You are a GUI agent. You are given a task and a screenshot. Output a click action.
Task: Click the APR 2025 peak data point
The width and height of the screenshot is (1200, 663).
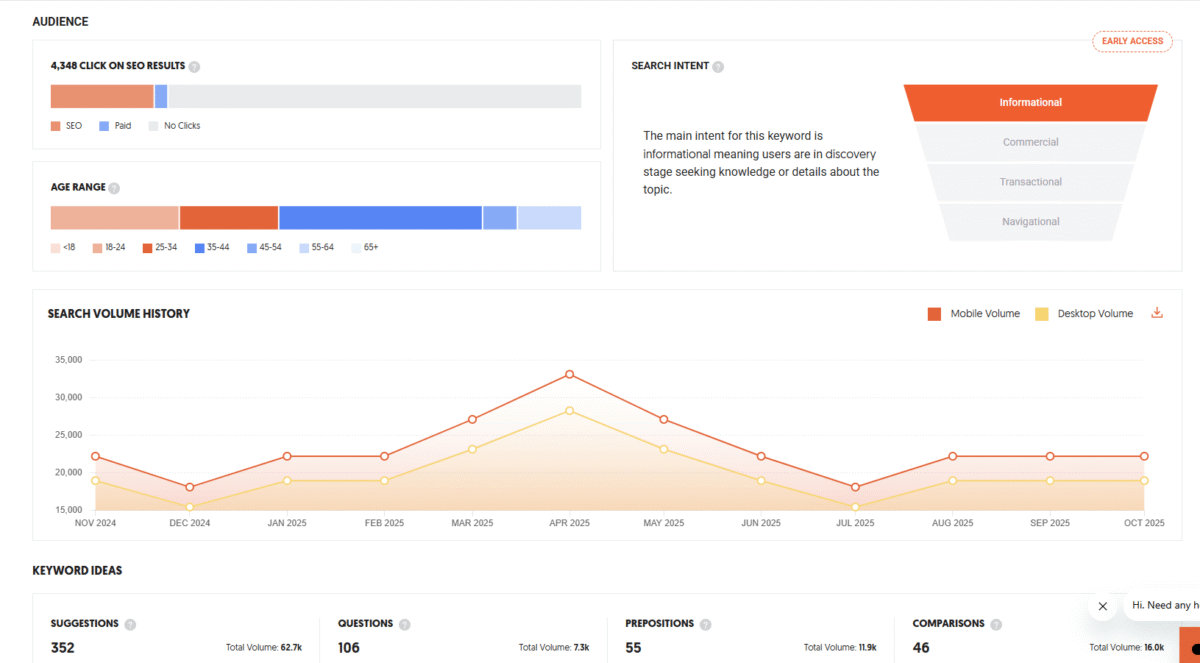click(569, 375)
